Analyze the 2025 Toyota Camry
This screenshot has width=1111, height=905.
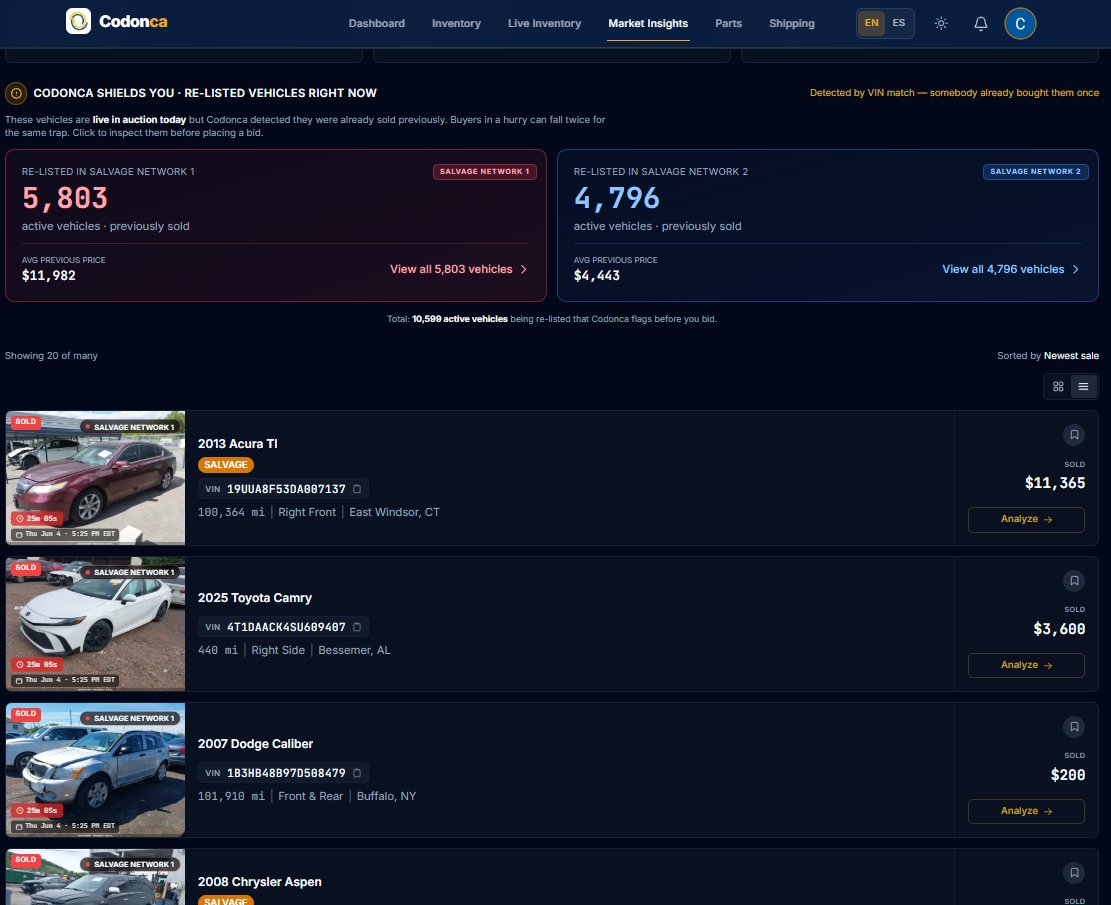coord(1026,665)
